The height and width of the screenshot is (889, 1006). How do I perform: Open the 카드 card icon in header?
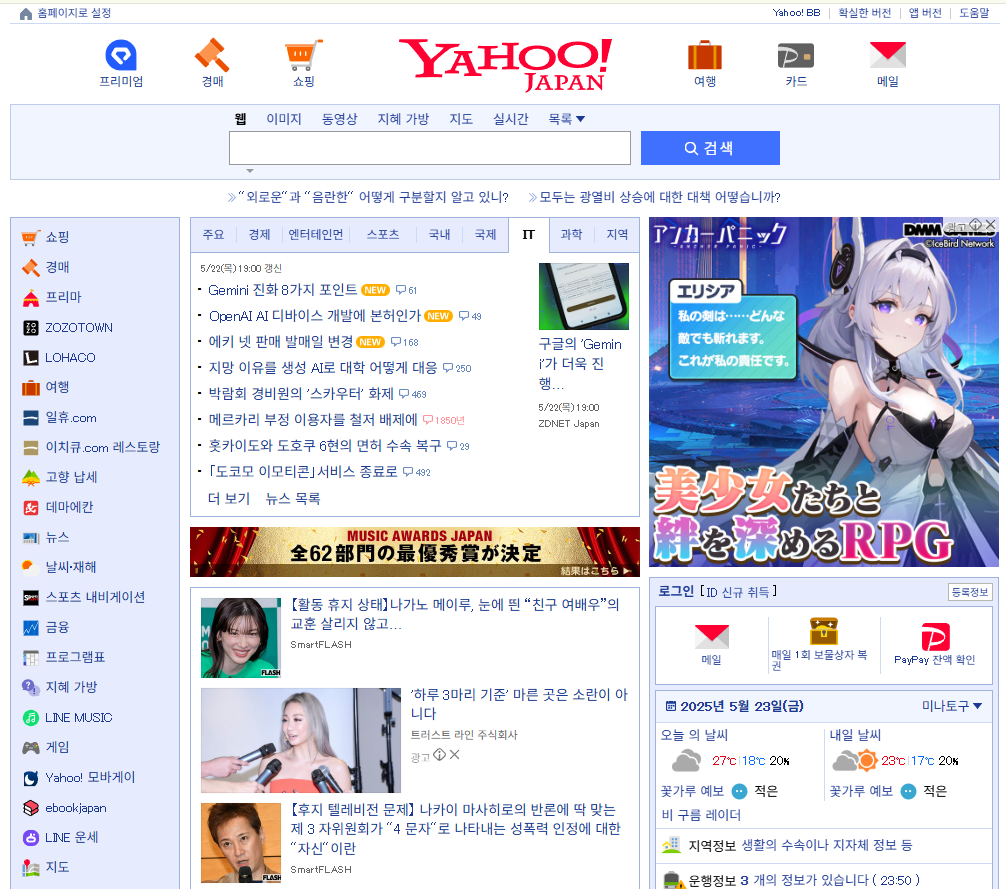tap(796, 56)
